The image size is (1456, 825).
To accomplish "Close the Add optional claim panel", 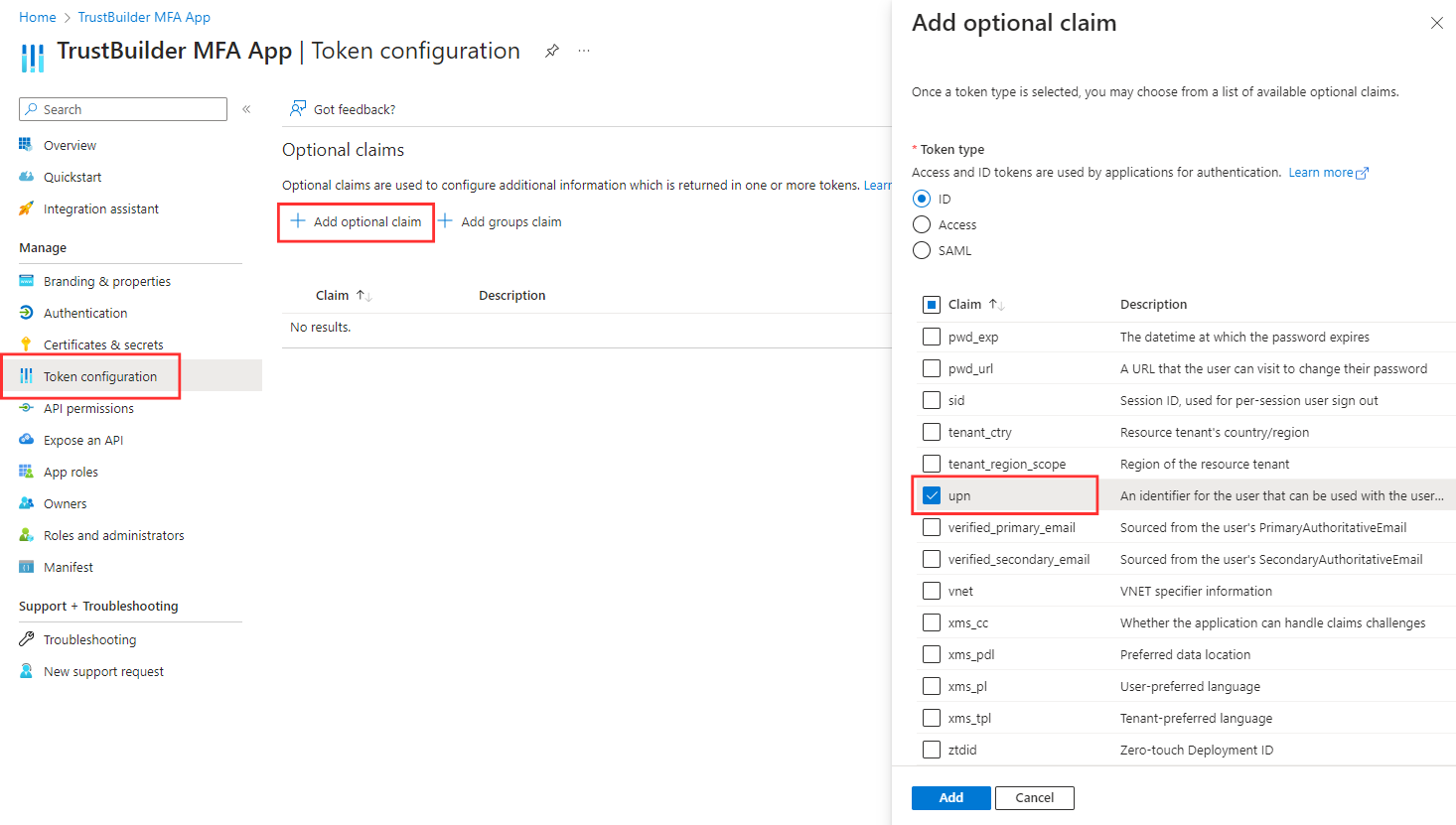I will [x=1436, y=23].
